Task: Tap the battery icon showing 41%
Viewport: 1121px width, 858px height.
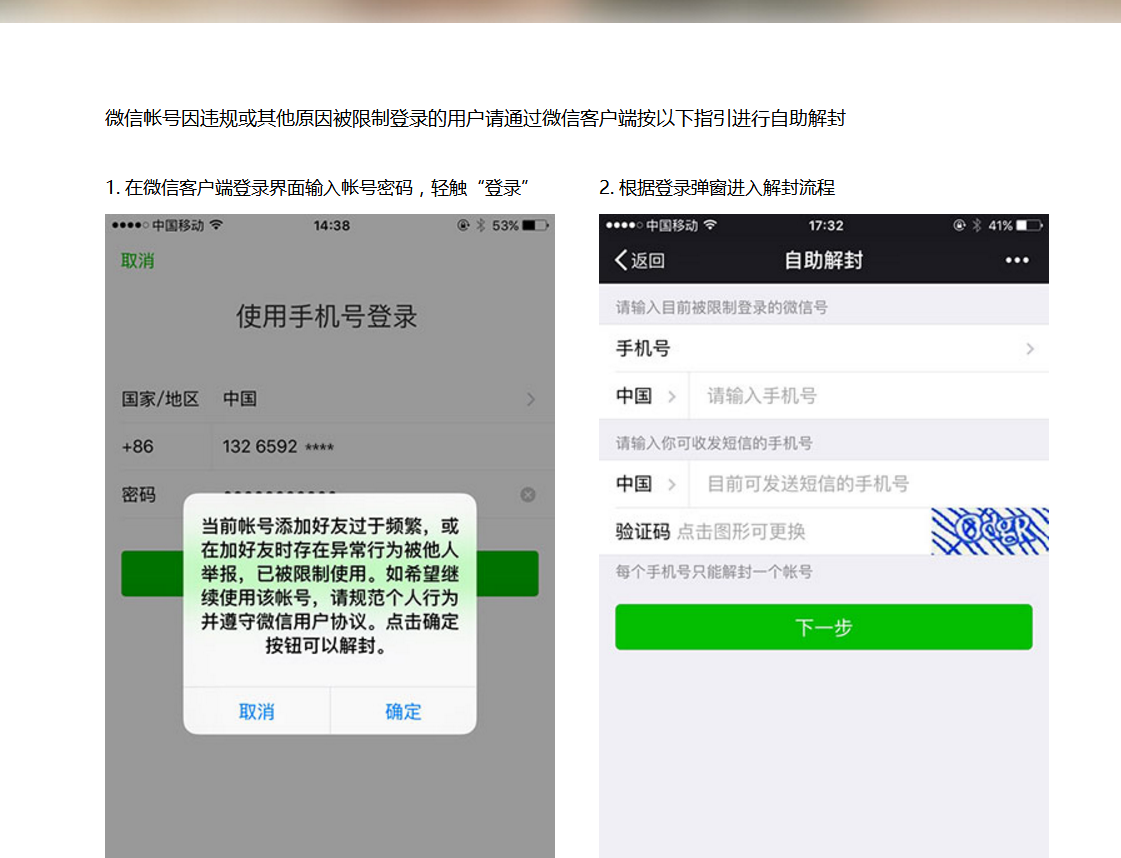Action: (x=1029, y=225)
